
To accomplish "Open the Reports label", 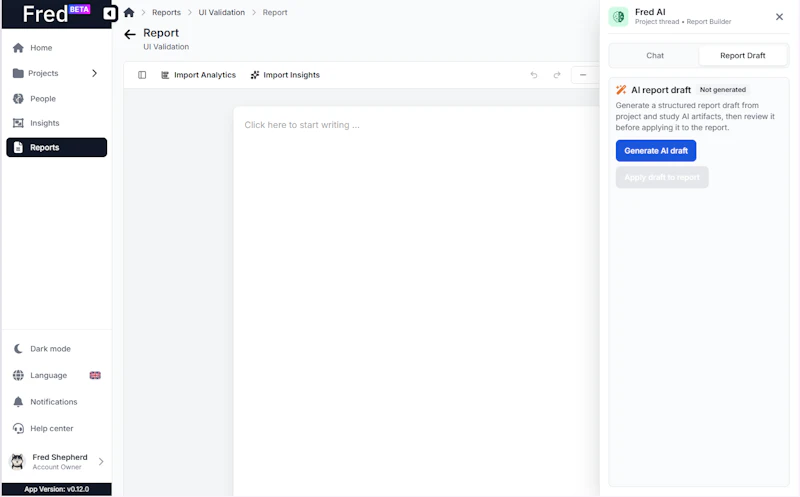I will (45, 147).
